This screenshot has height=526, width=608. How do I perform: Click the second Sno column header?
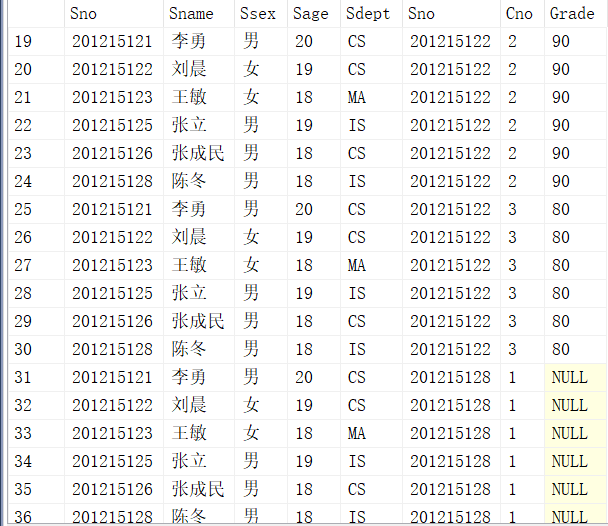coord(451,14)
